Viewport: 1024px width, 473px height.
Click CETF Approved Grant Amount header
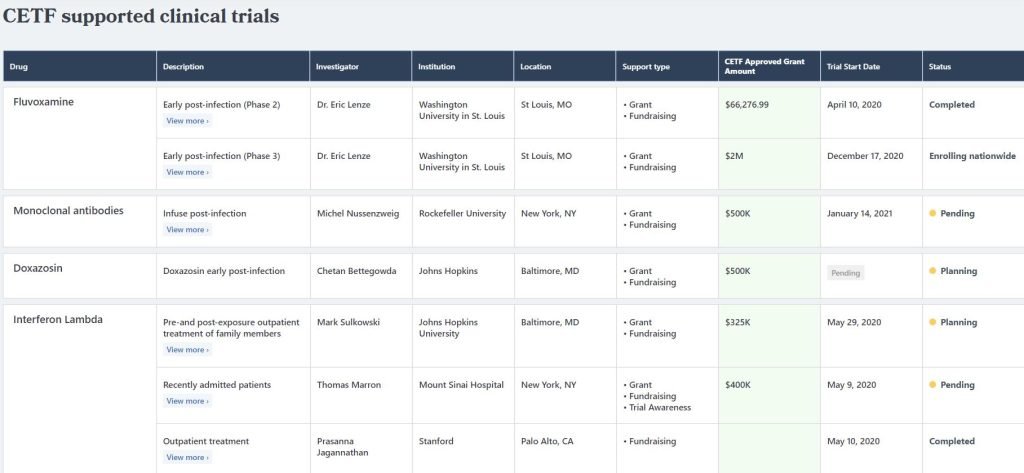[765, 66]
